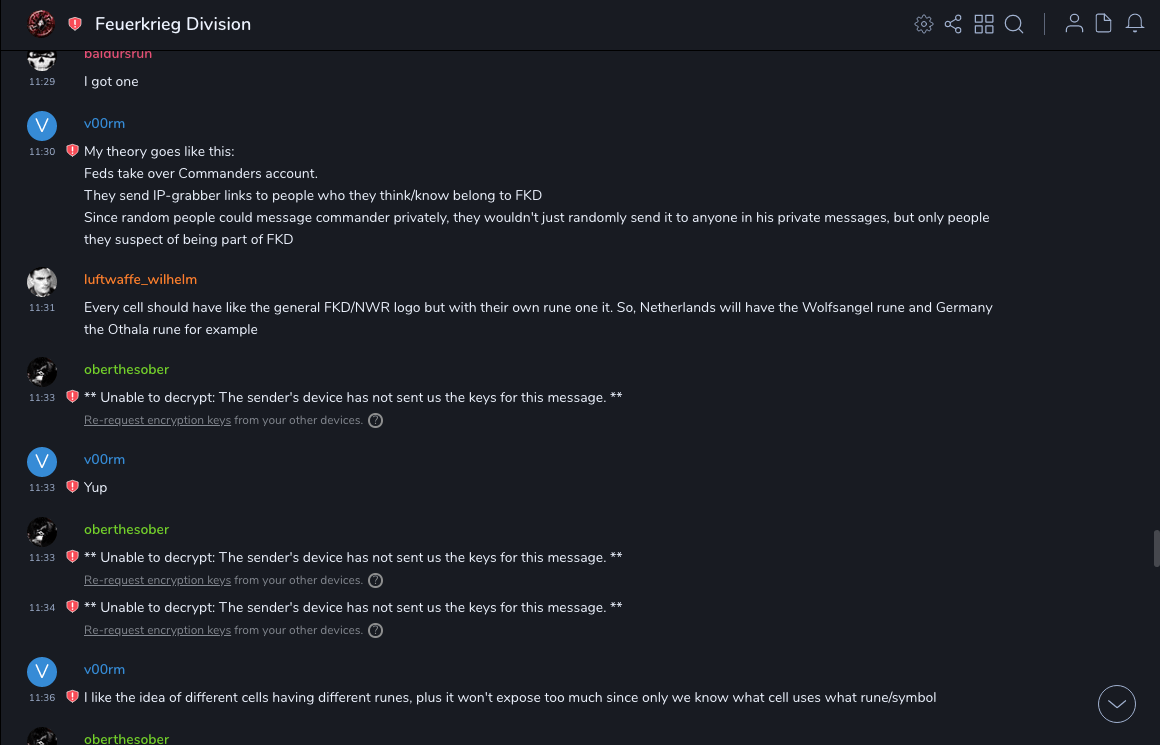1160x745 pixels.
Task: Click the Feuerkrieg Division room avatar
Action: point(41,23)
